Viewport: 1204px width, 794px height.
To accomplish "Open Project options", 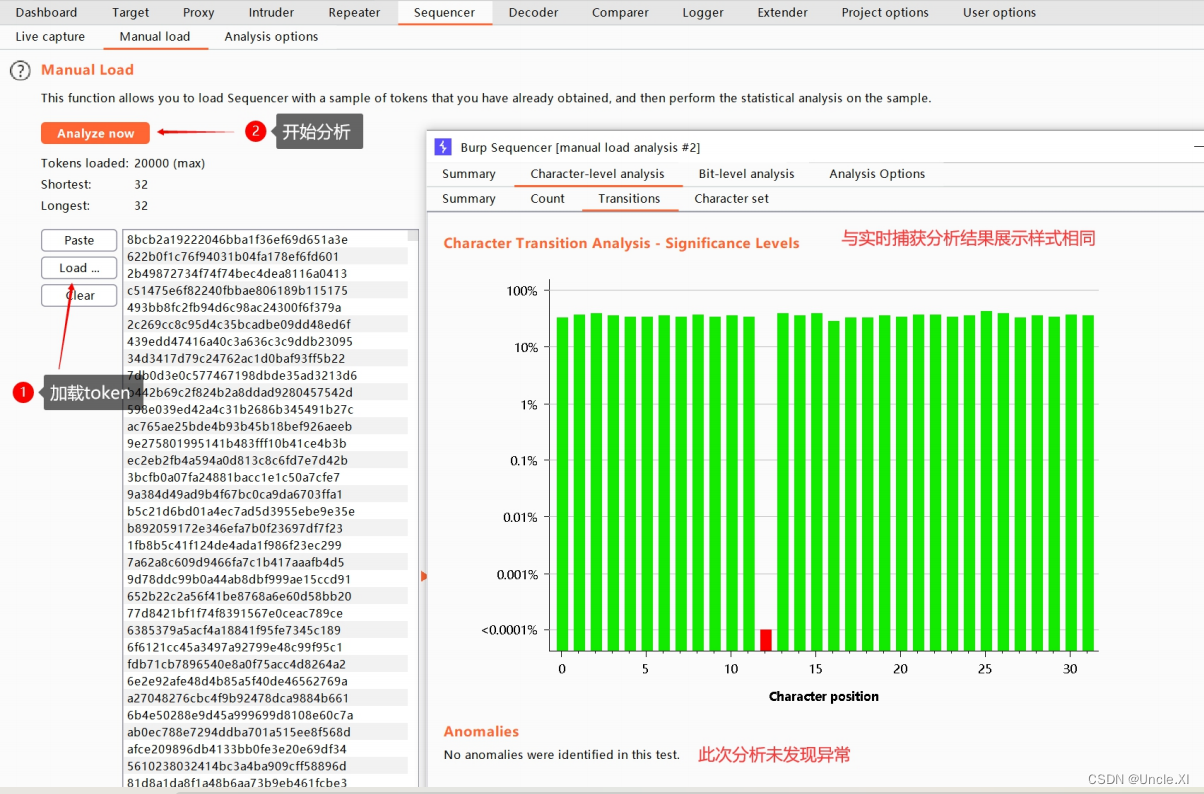I will [885, 12].
